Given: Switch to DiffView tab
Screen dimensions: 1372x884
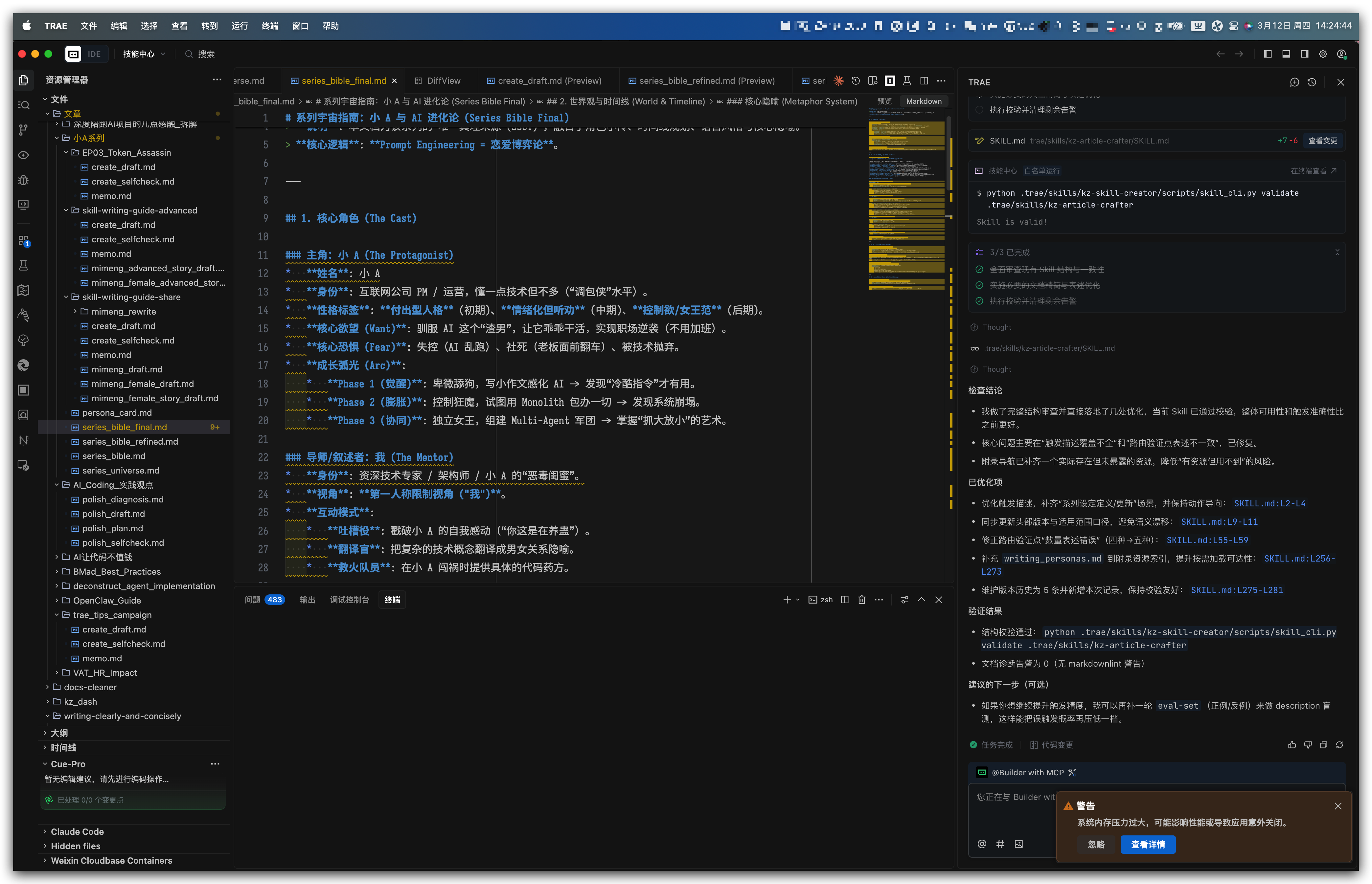Looking at the screenshot, I should click(443, 81).
